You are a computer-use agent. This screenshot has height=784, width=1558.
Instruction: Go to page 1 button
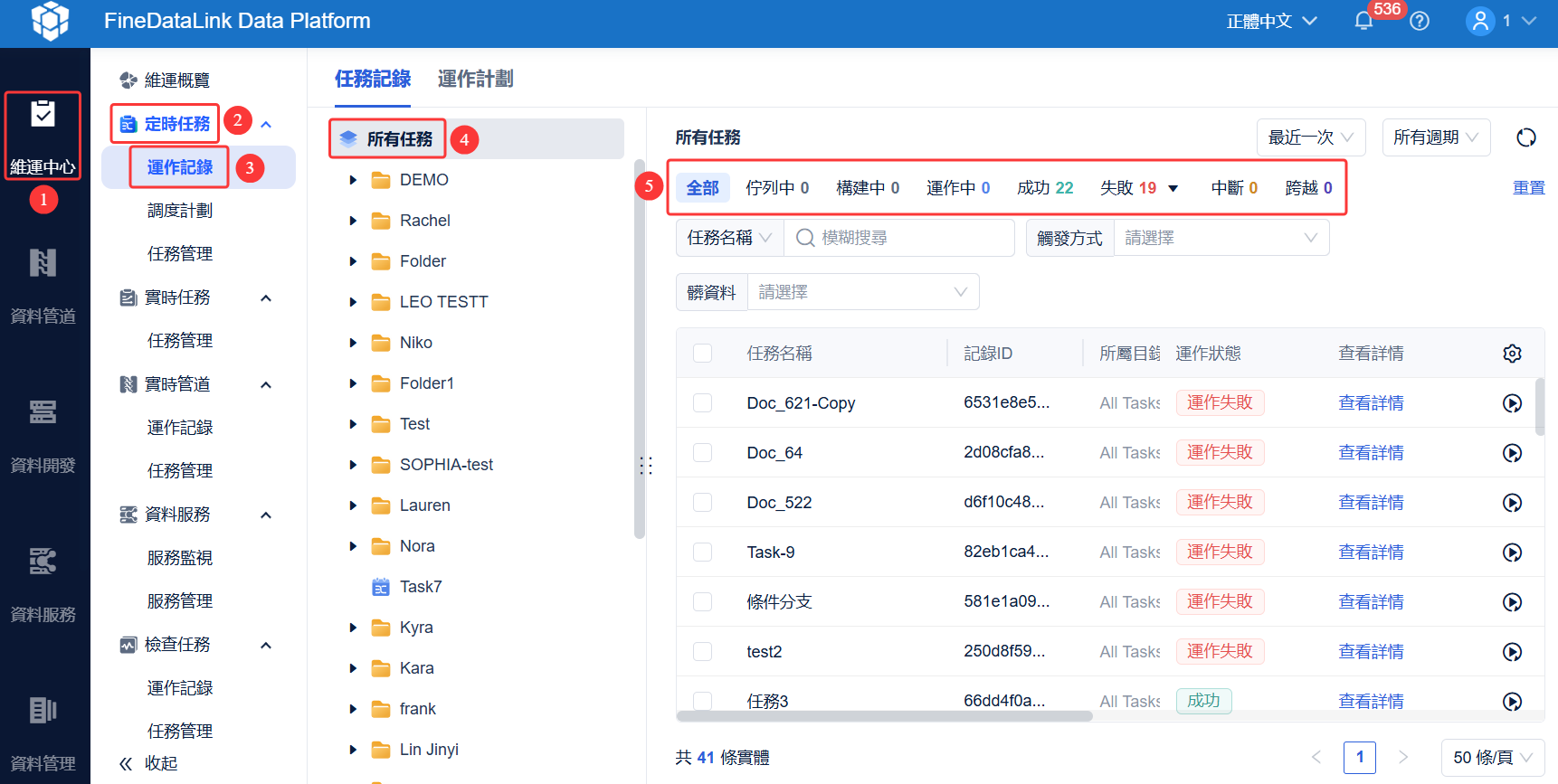1360,758
